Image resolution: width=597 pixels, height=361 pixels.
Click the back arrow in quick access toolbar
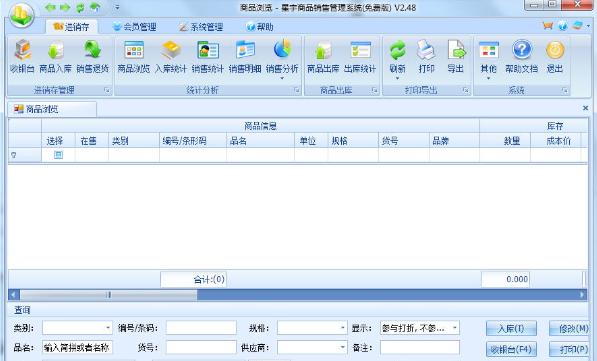tap(50, 7)
